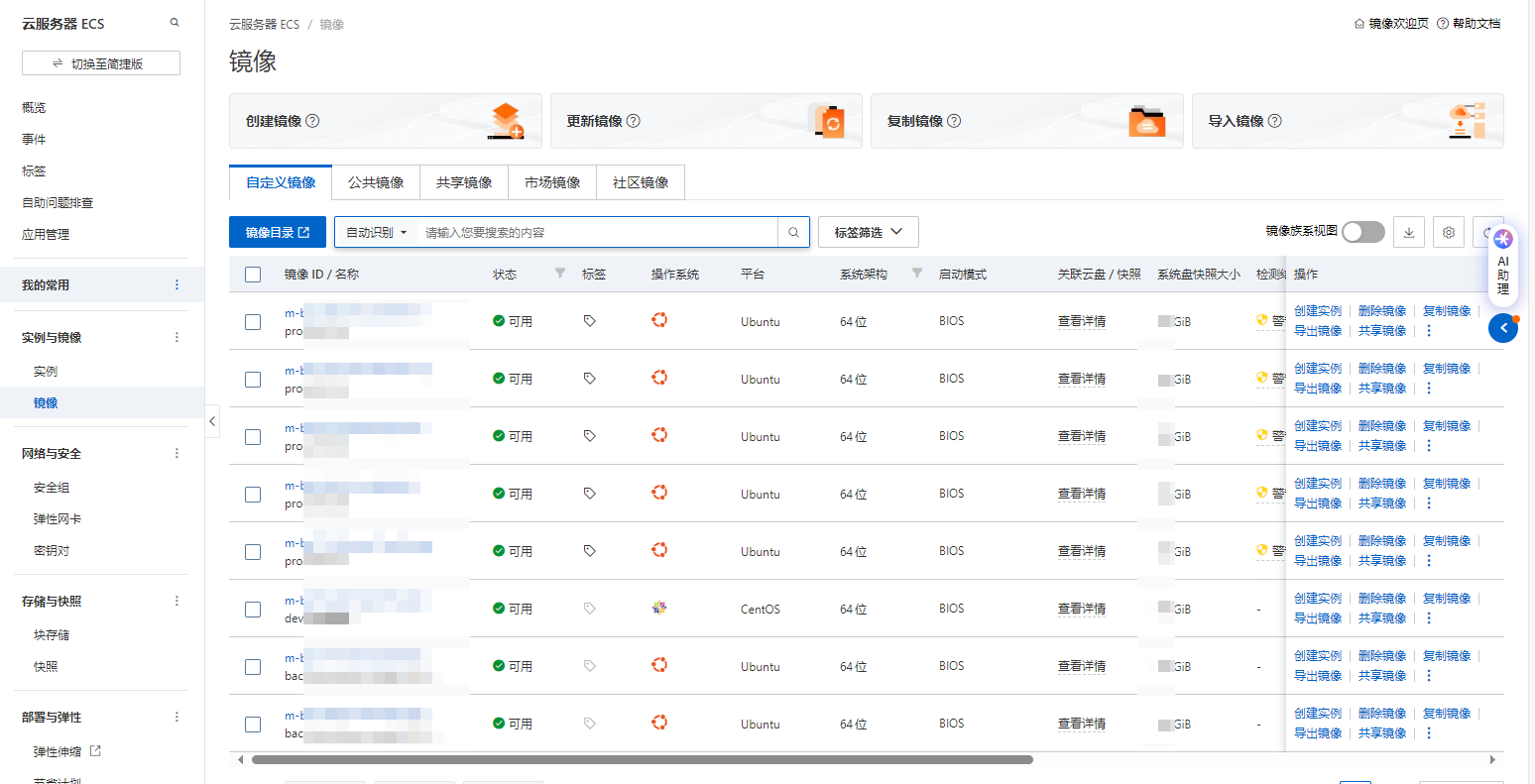The width and height of the screenshot is (1535, 784).
Task: Open the 导入镜像 help question-mark icon
Action: [1275, 121]
